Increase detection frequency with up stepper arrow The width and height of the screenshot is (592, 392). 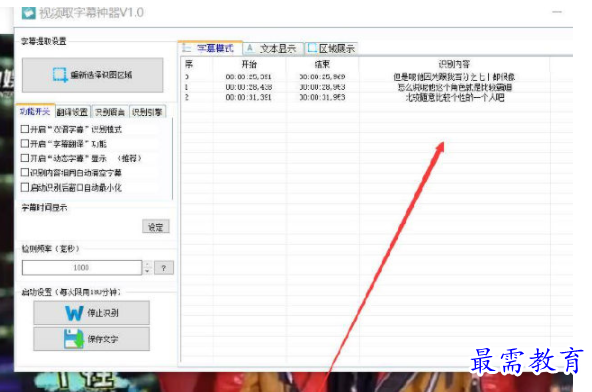pos(147,264)
